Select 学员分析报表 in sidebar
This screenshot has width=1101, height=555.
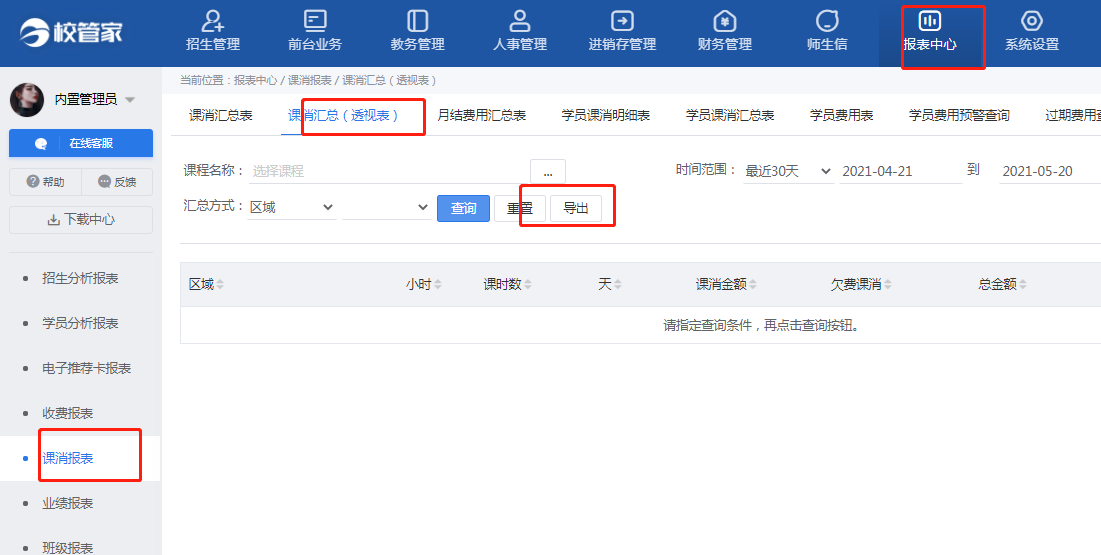tap(80, 323)
